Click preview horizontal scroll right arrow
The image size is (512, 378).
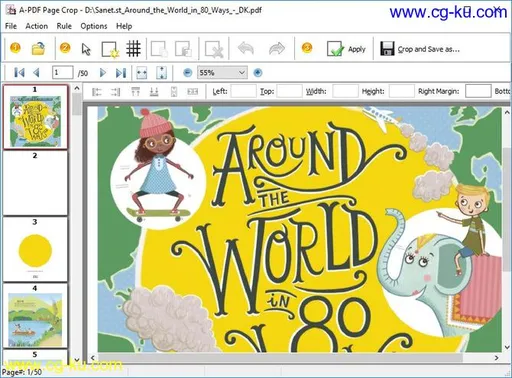click(x=496, y=358)
